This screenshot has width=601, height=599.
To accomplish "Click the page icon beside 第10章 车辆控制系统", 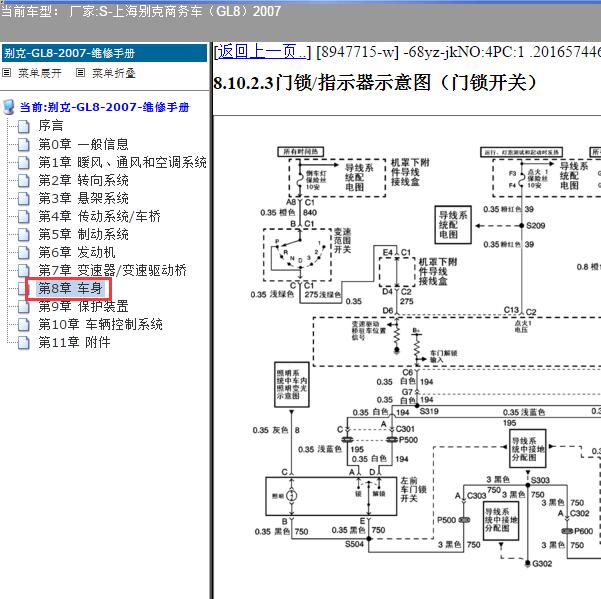I will (24, 325).
